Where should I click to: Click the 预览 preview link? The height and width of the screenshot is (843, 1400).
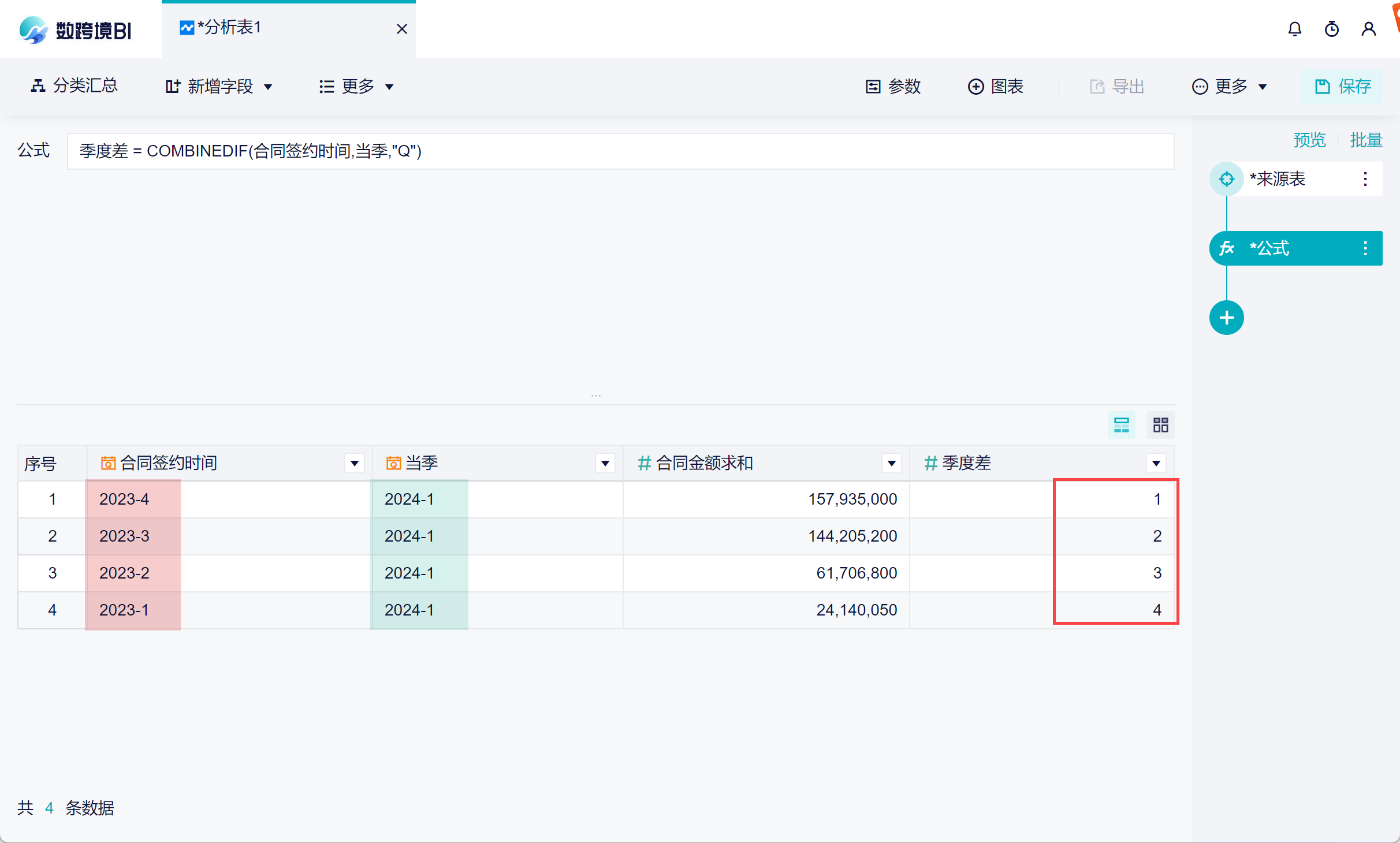(1309, 140)
